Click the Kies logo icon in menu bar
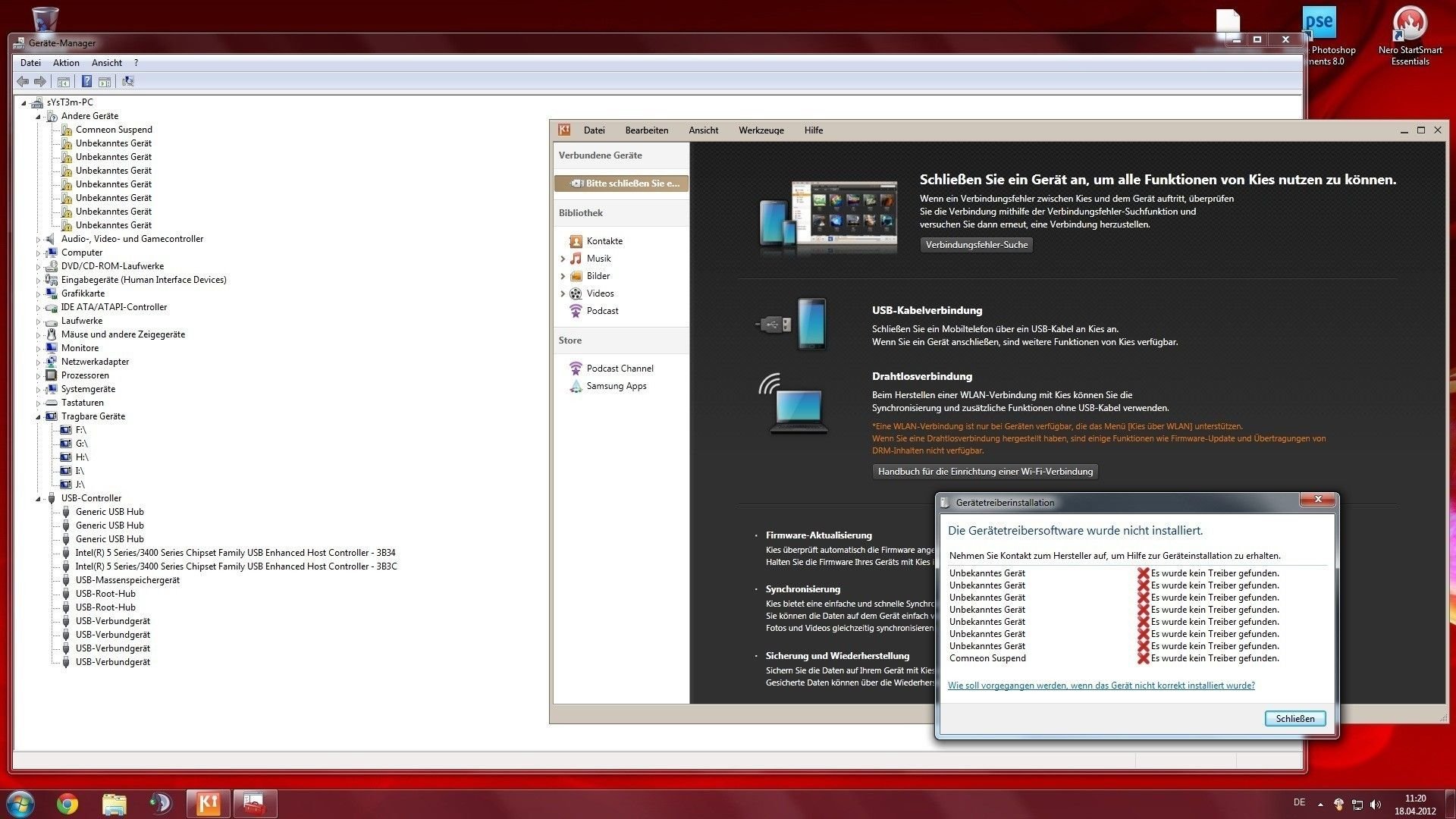1456x819 pixels. click(564, 130)
